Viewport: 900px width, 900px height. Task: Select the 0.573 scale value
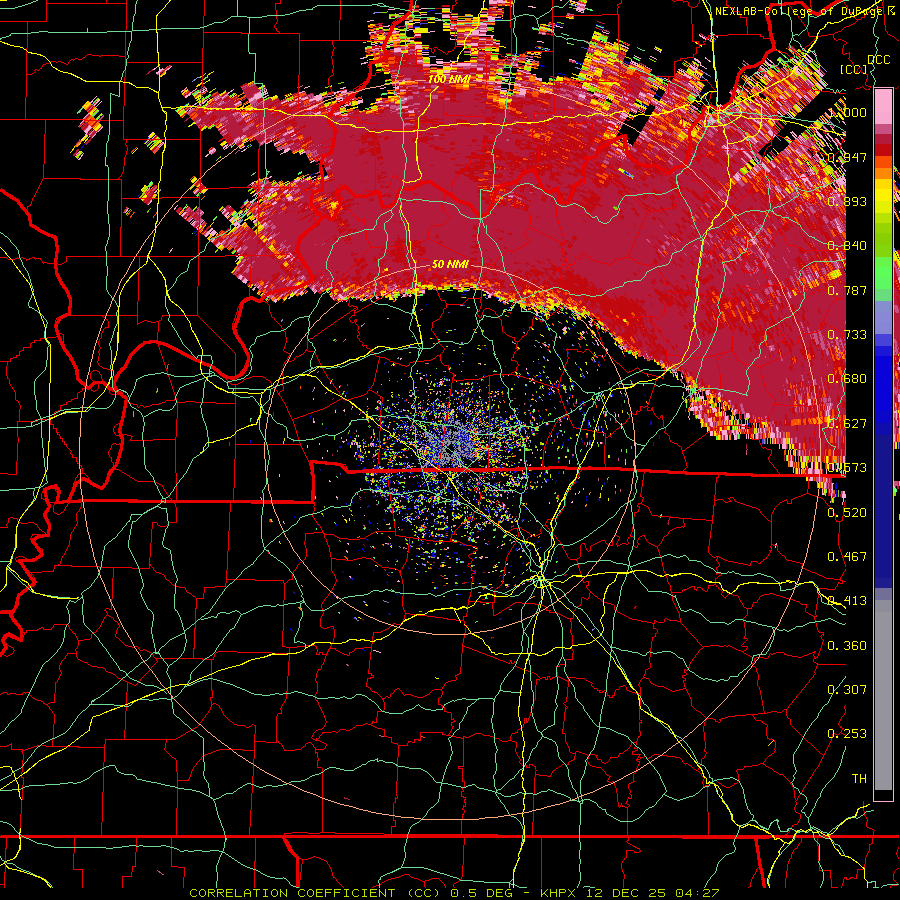[847, 468]
